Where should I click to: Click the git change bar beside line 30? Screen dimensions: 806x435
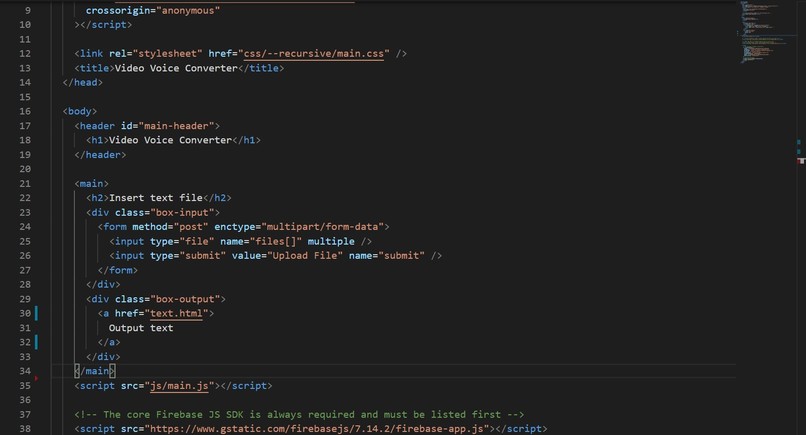click(36, 313)
